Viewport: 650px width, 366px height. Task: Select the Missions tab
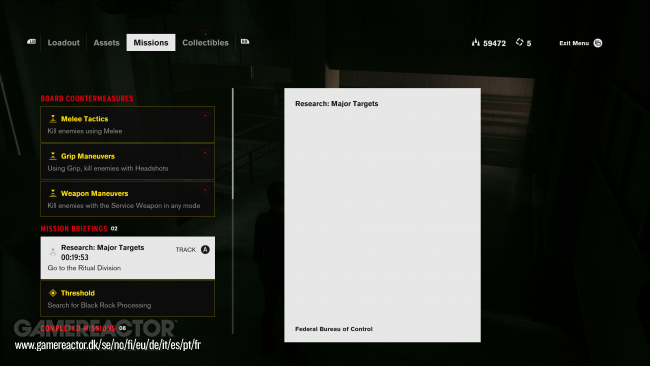tap(151, 43)
